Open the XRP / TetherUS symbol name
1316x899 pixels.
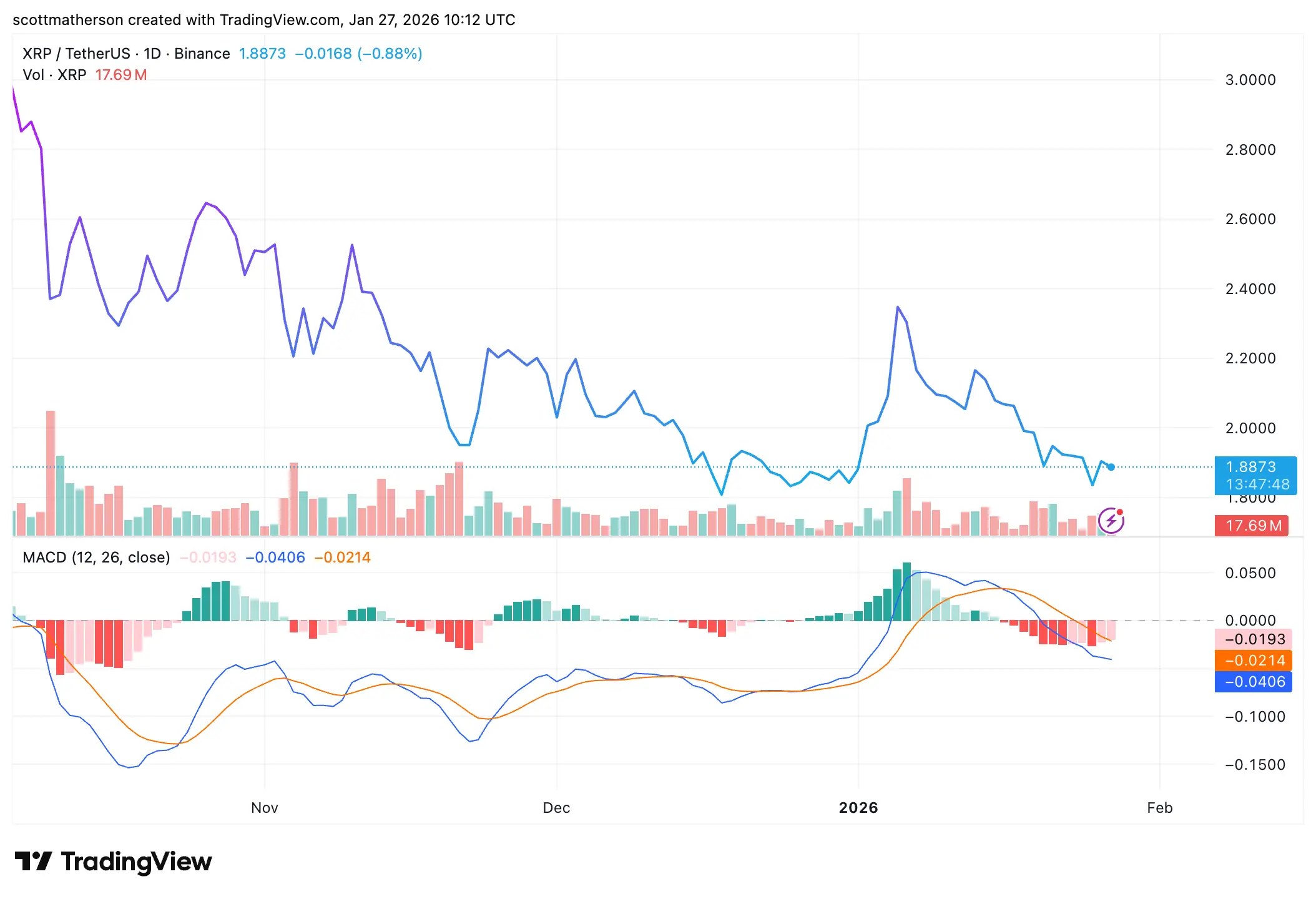pyautogui.click(x=75, y=53)
